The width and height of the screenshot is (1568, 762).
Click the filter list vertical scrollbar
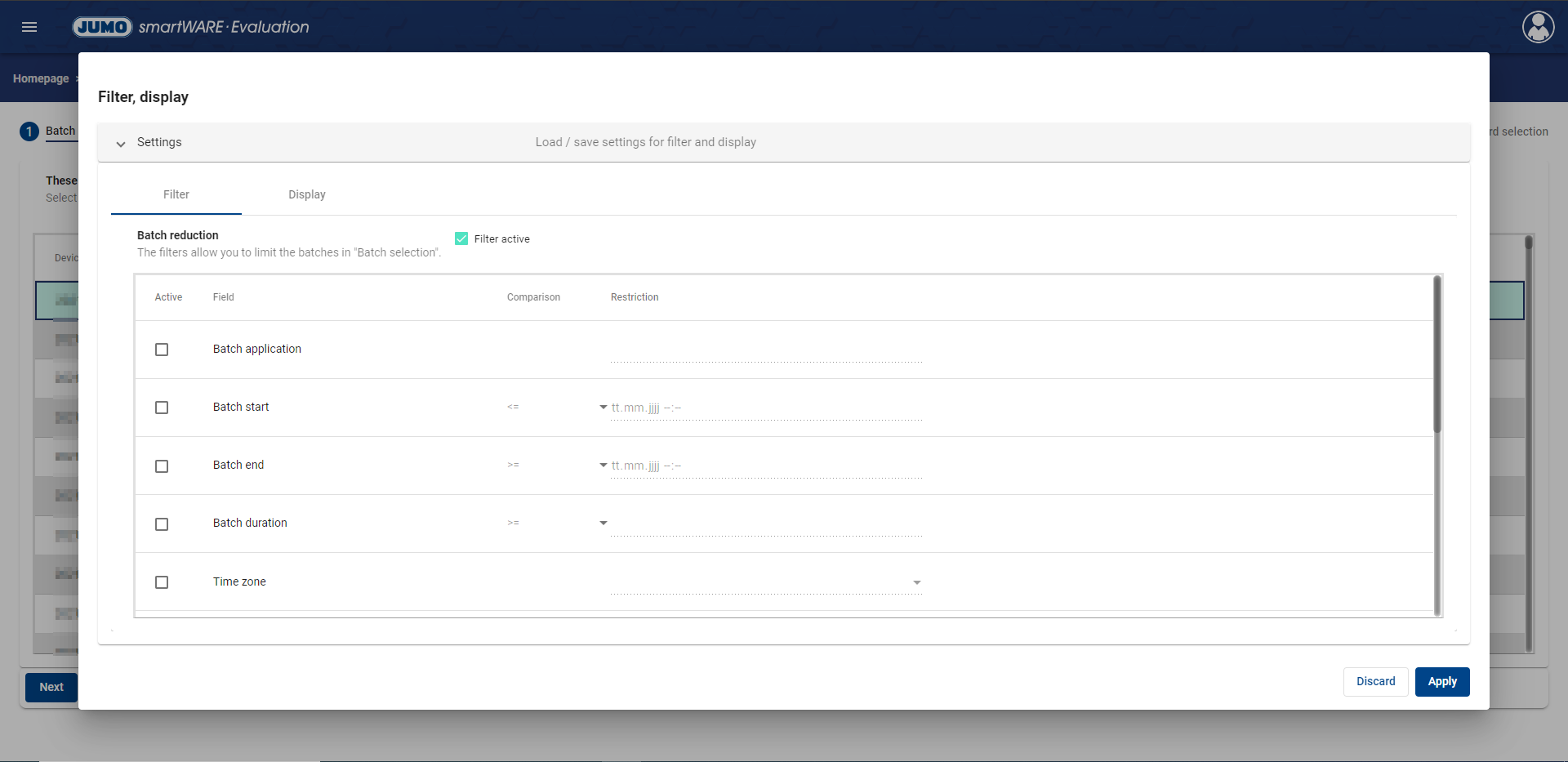[1437, 355]
